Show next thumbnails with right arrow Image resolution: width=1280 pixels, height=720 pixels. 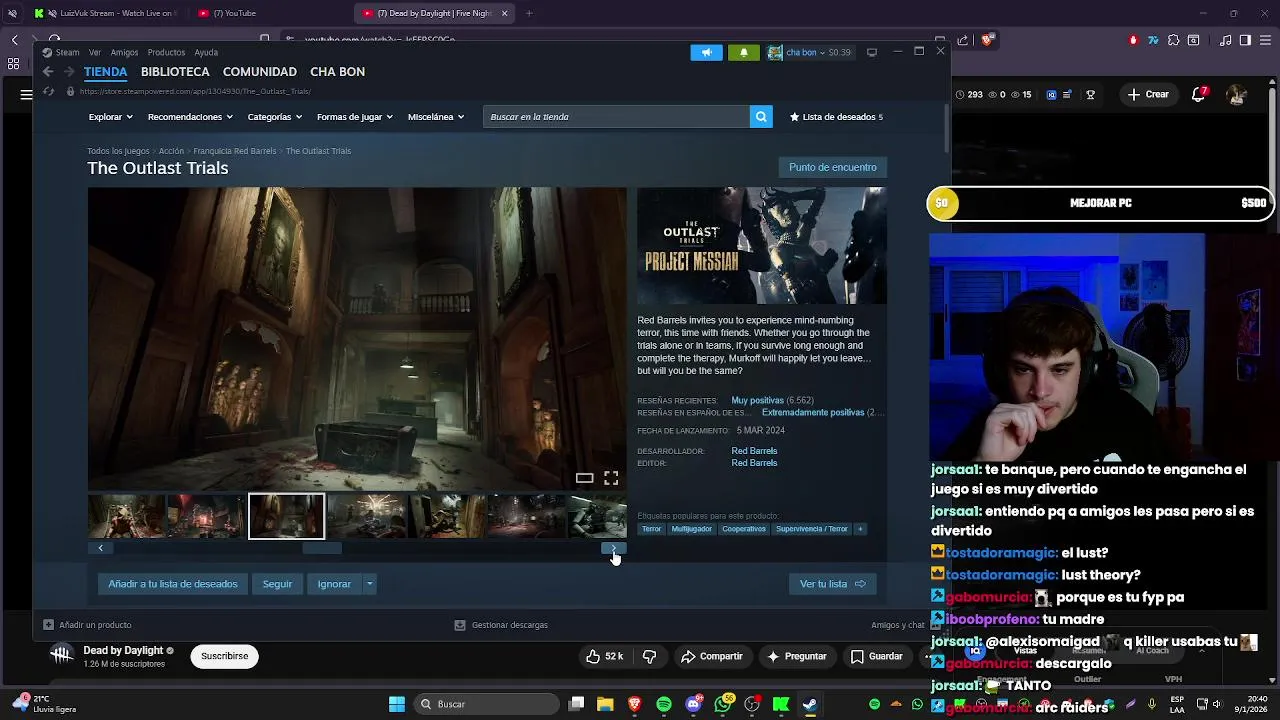coord(613,548)
